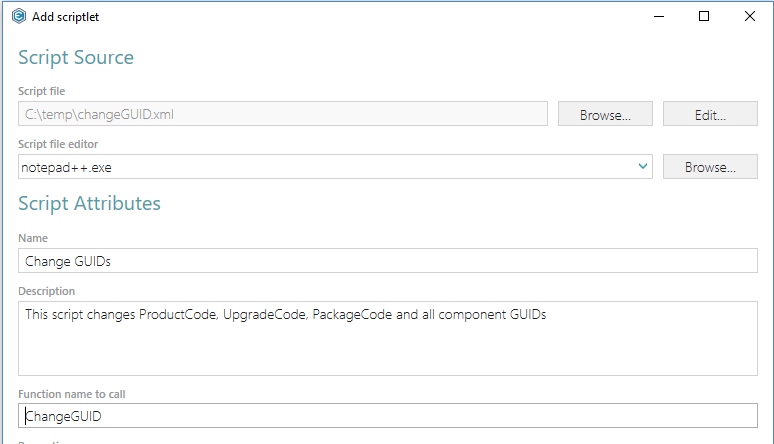The image size is (774, 444).
Task: Click the Script Source heading
Action: pyautogui.click(x=76, y=57)
